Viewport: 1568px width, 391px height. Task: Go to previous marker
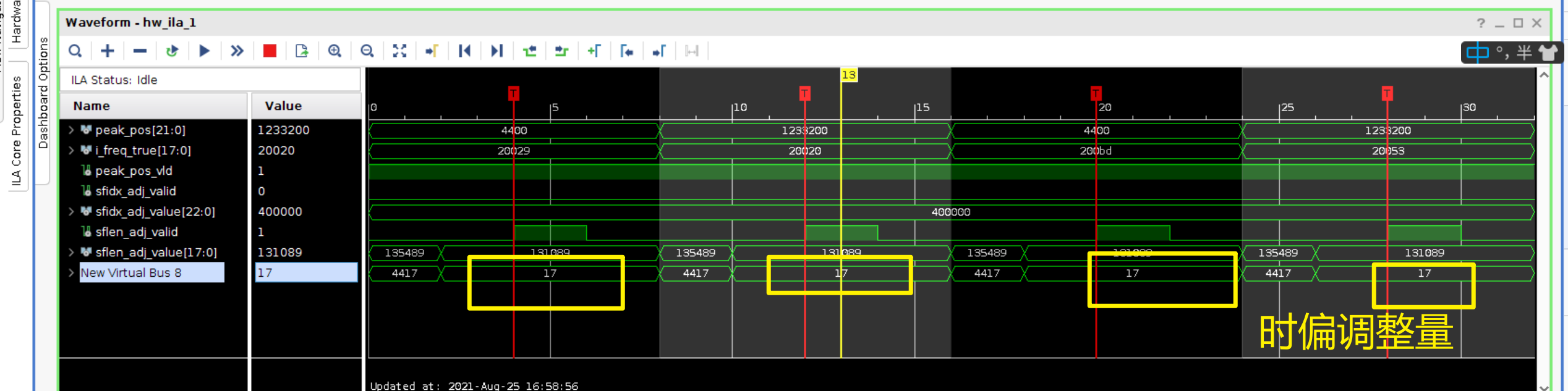pyautogui.click(x=626, y=51)
